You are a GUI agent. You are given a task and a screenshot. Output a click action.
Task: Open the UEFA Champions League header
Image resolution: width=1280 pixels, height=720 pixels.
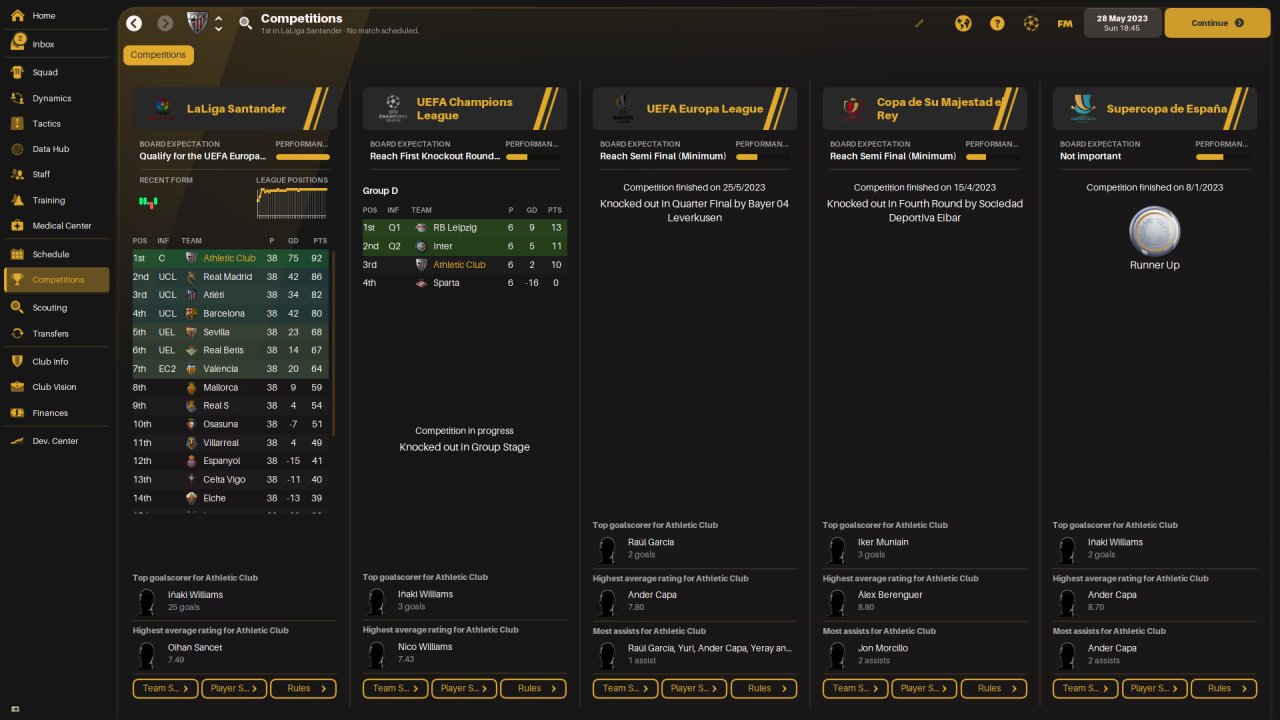(x=465, y=109)
